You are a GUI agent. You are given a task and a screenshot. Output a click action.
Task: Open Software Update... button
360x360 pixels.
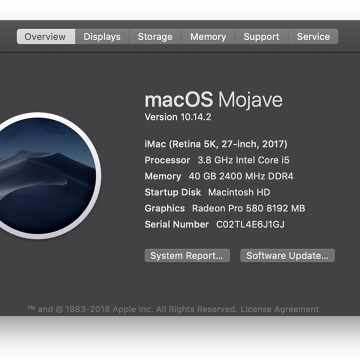287,256
